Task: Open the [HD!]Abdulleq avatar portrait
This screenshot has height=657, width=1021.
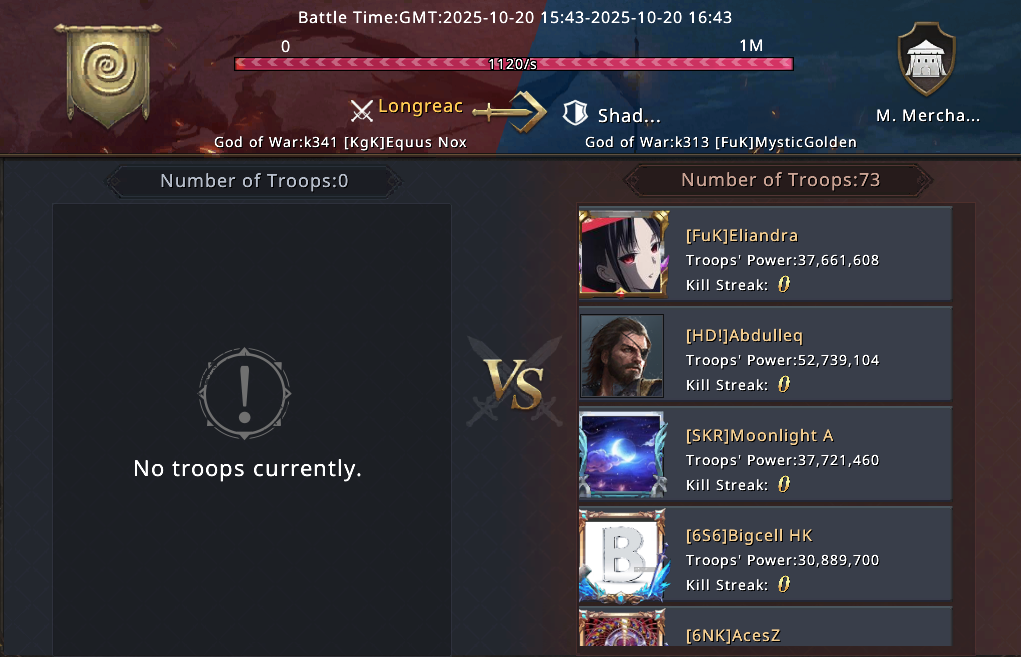Action: tap(622, 356)
